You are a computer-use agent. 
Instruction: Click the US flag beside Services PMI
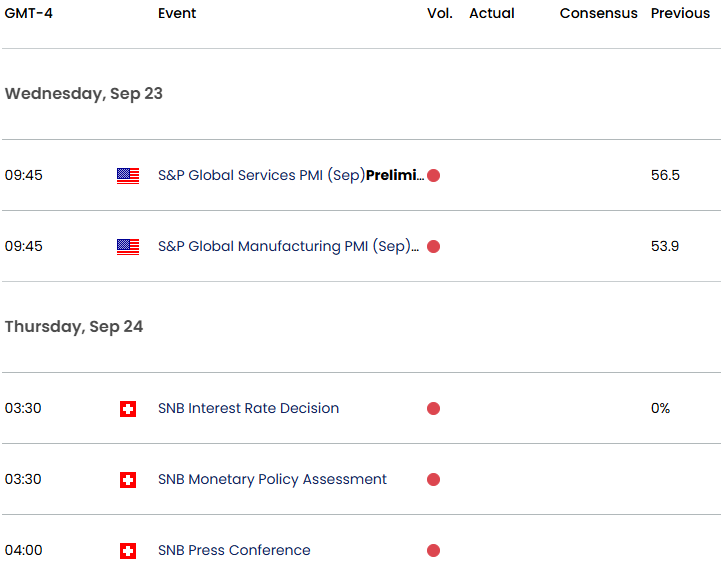click(x=128, y=176)
